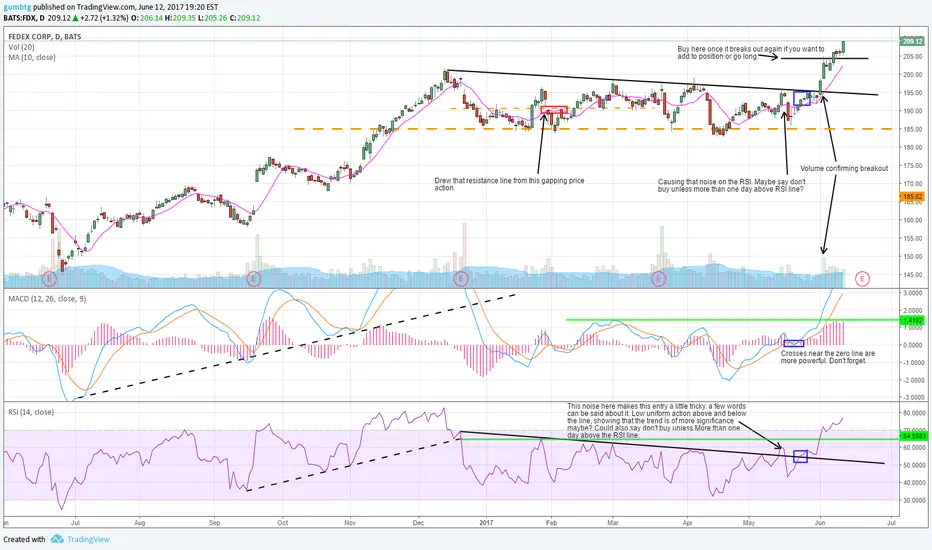Click the 160.00 price axis label

click(912, 220)
